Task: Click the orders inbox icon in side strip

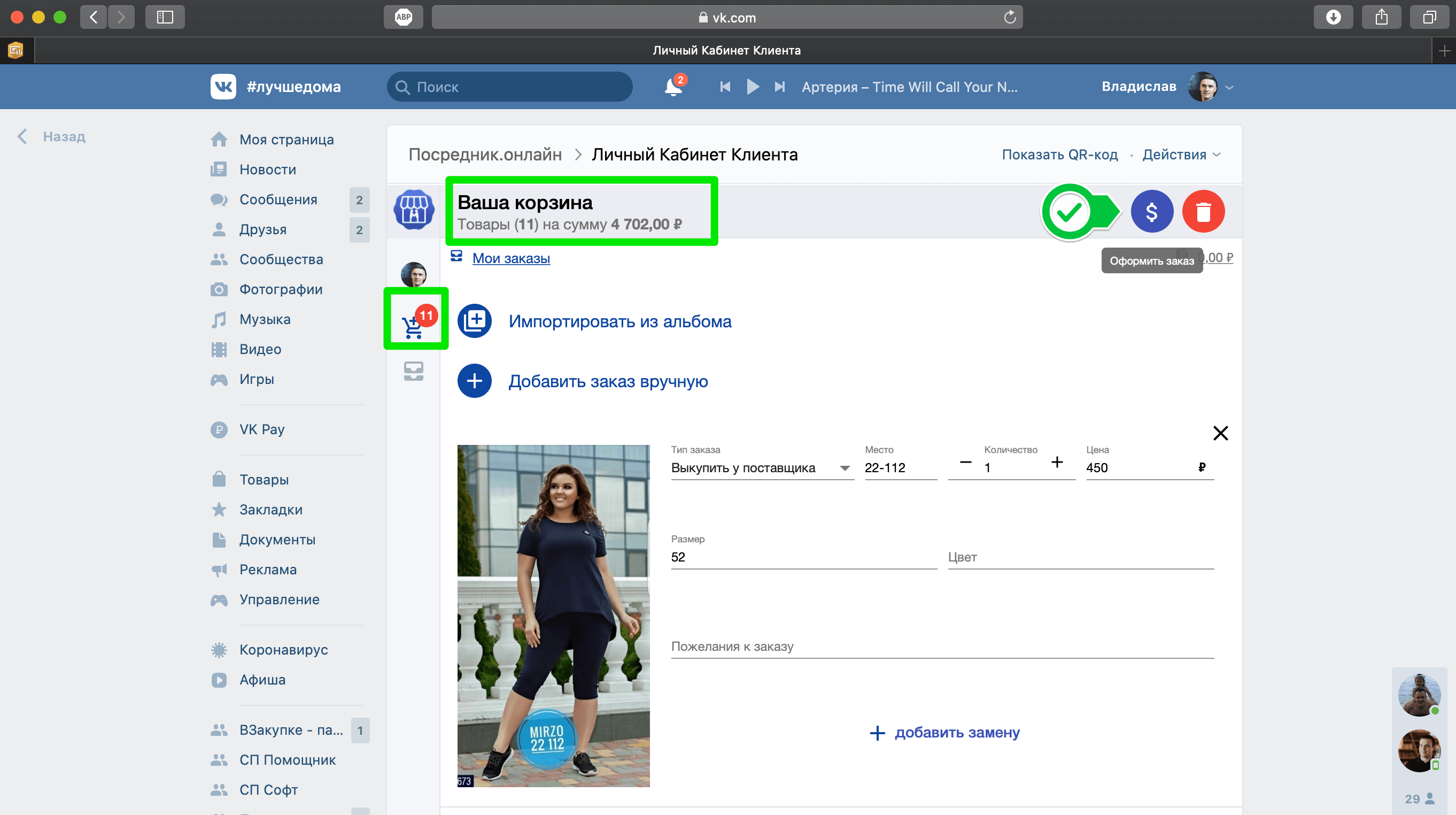Action: point(413,371)
